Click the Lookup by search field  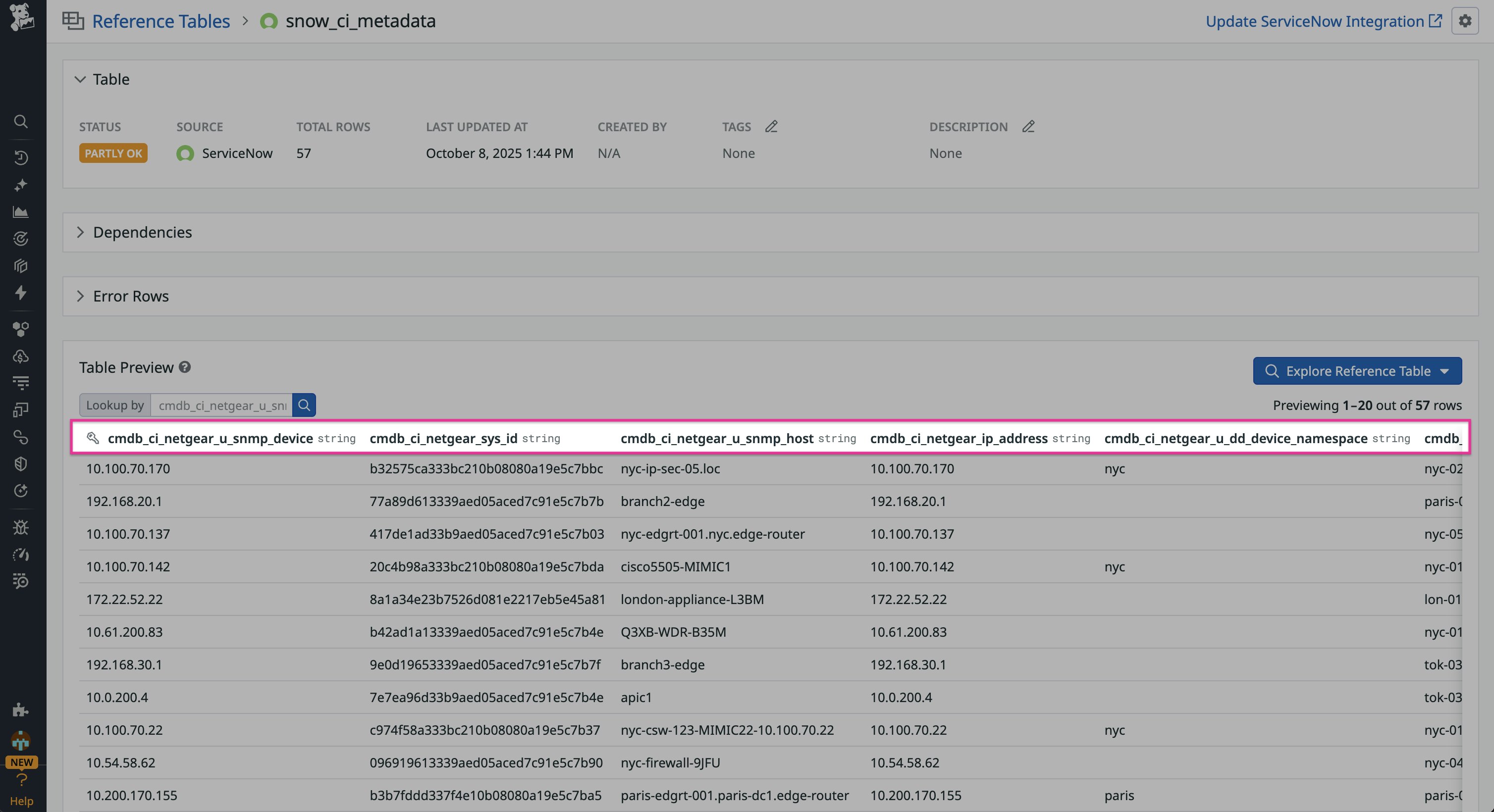[222, 405]
